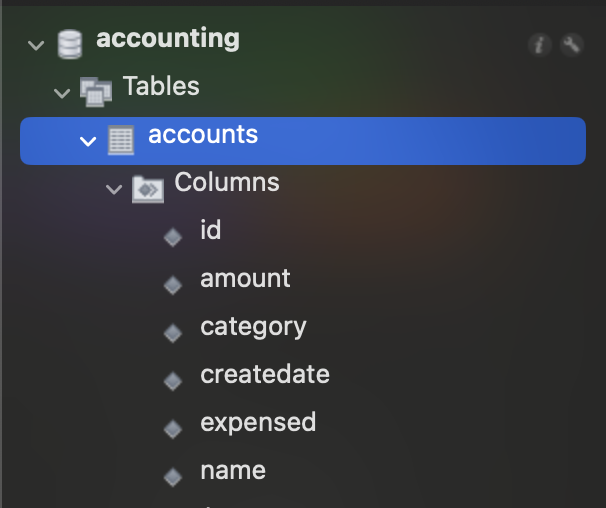Collapse the accounting schema chevron
Screen dimensions: 606x508
(x=37, y=45)
